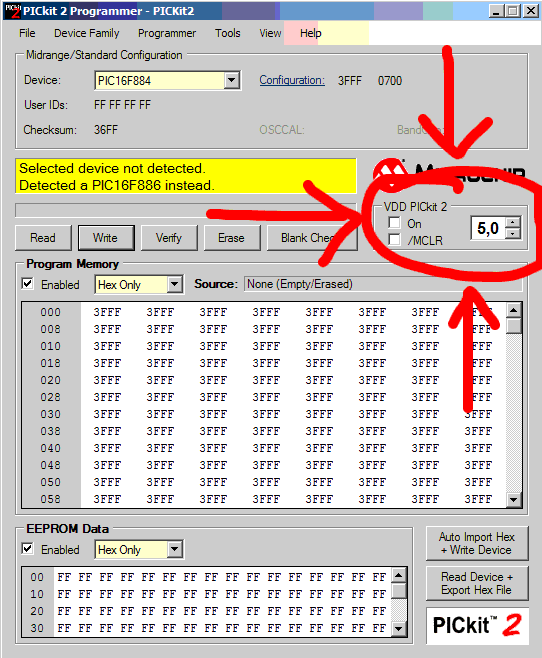The height and width of the screenshot is (658, 542).
Task: Click the PICkit 2 logo
Action: [477, 626]
